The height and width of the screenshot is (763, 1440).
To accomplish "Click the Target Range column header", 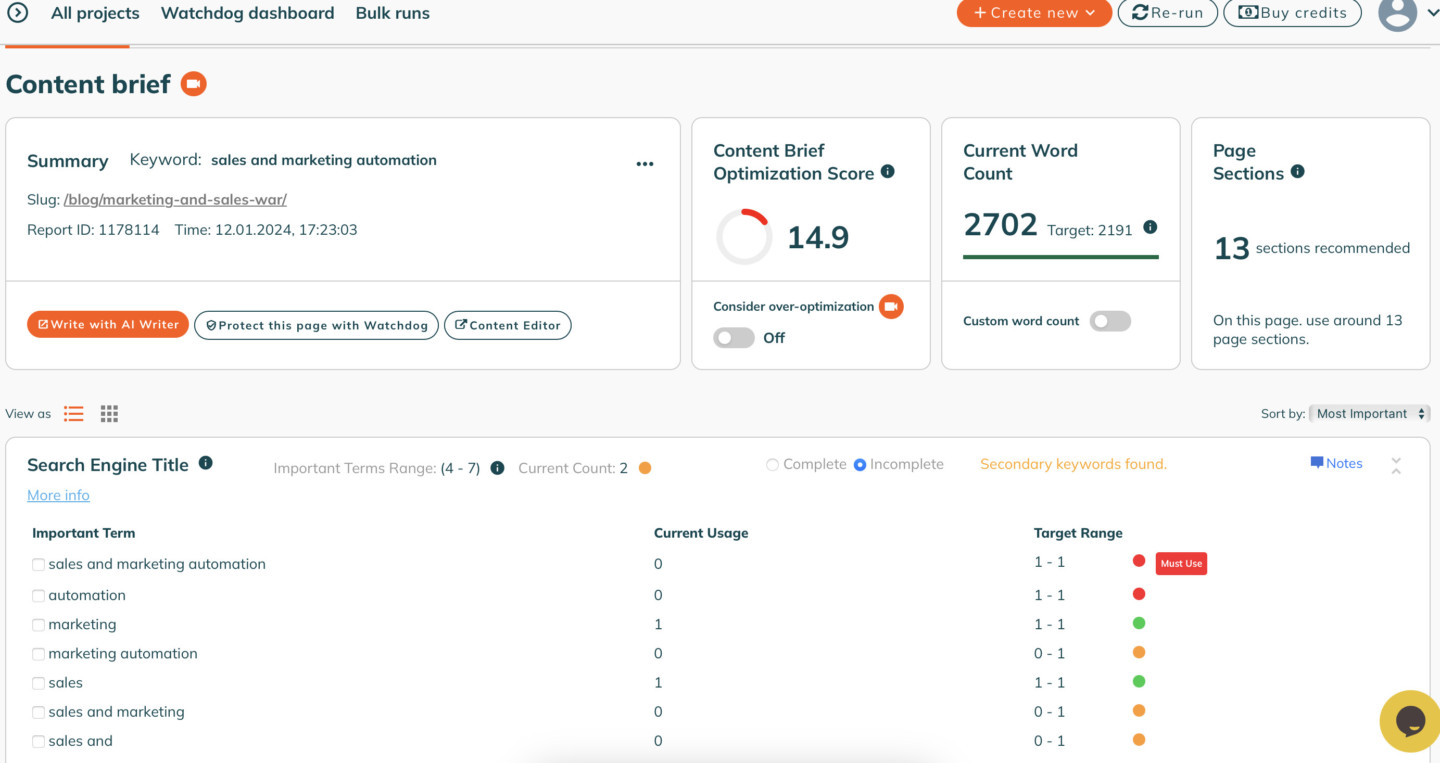I will click(1078, 533).
